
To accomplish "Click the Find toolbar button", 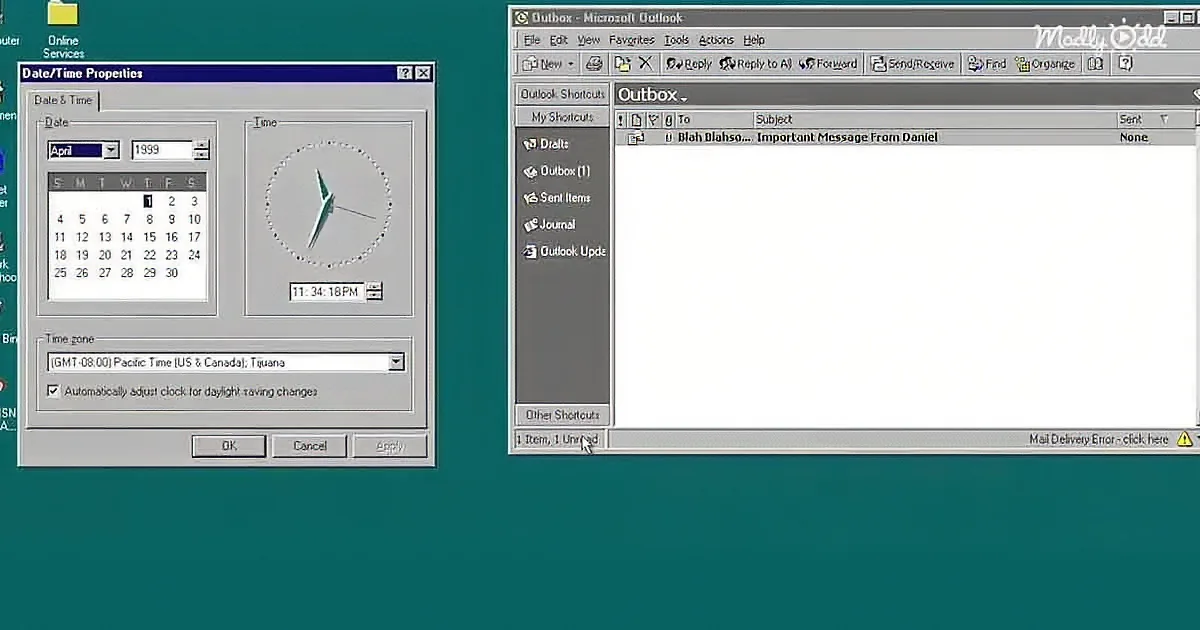I will pyautogui.click(x=987, y=63).
